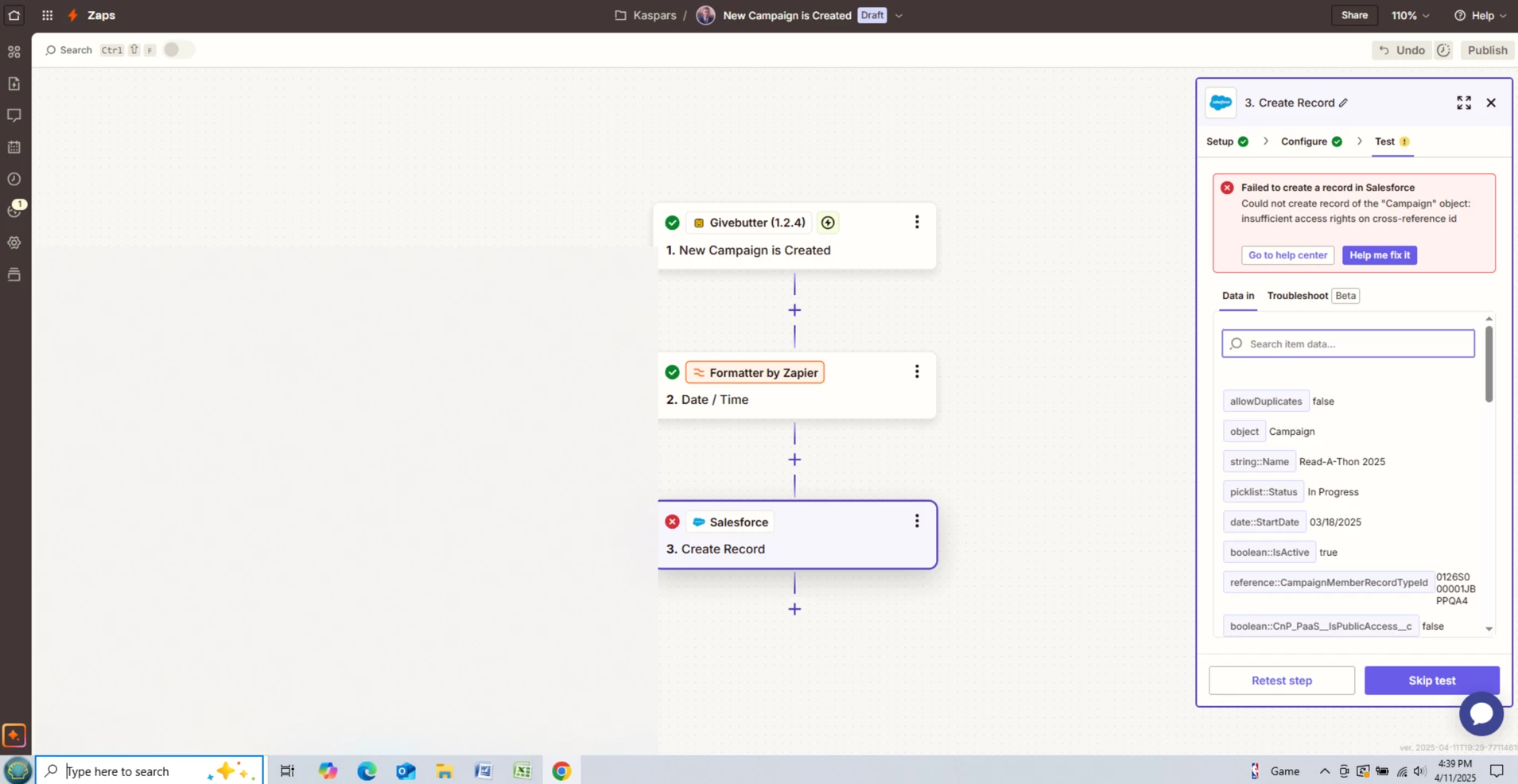The width and height of the screenshot is (1518, 784).
Task: Select the Formatter Date / Time step
Action: coord(797,386)
